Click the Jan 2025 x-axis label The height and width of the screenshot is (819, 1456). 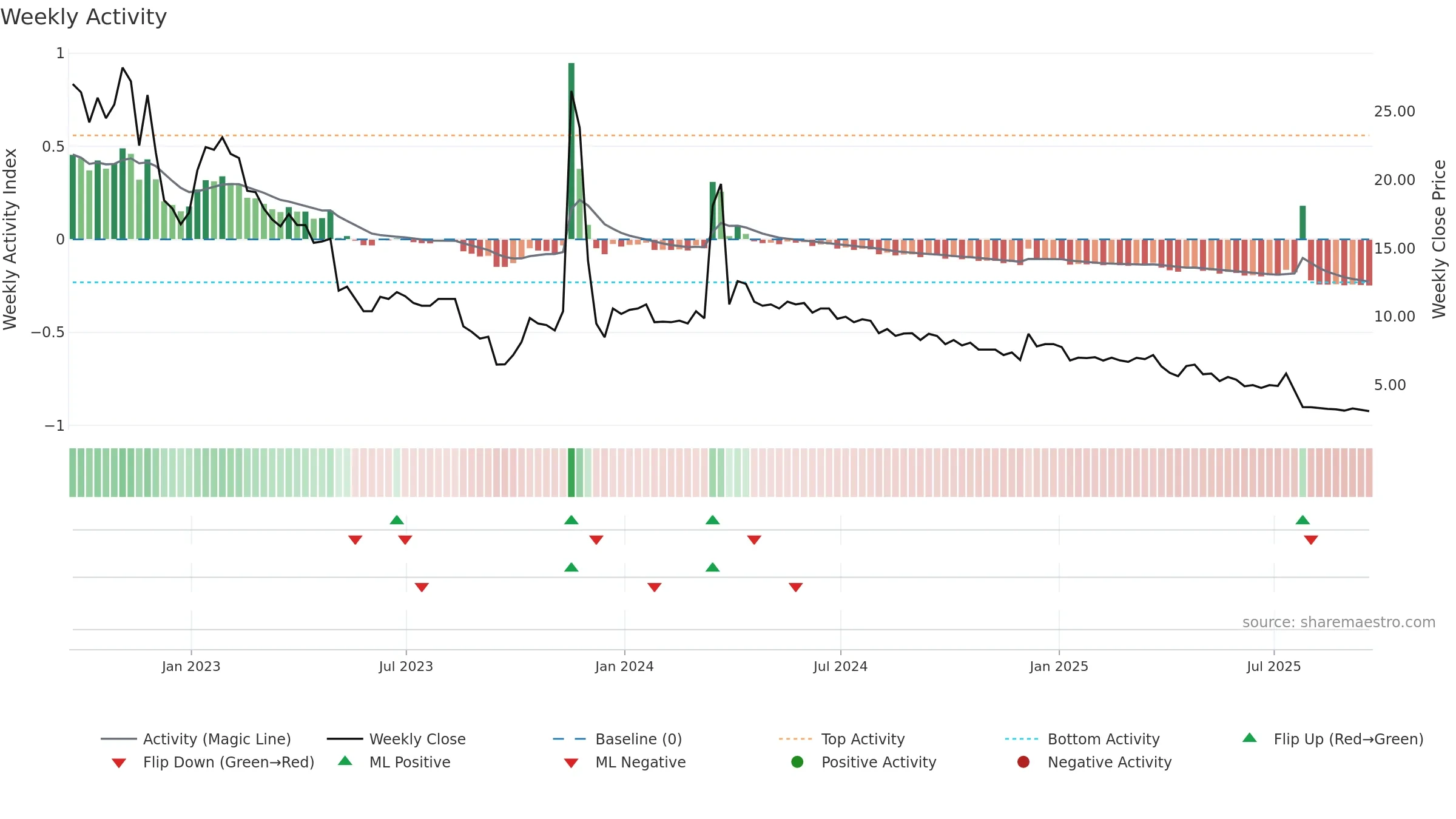point(1059,667)
